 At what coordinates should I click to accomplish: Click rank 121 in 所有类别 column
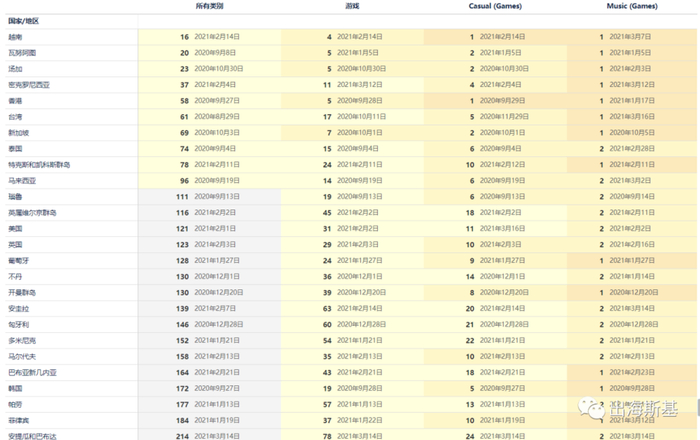pyautogui.click(x=182, y=229)
